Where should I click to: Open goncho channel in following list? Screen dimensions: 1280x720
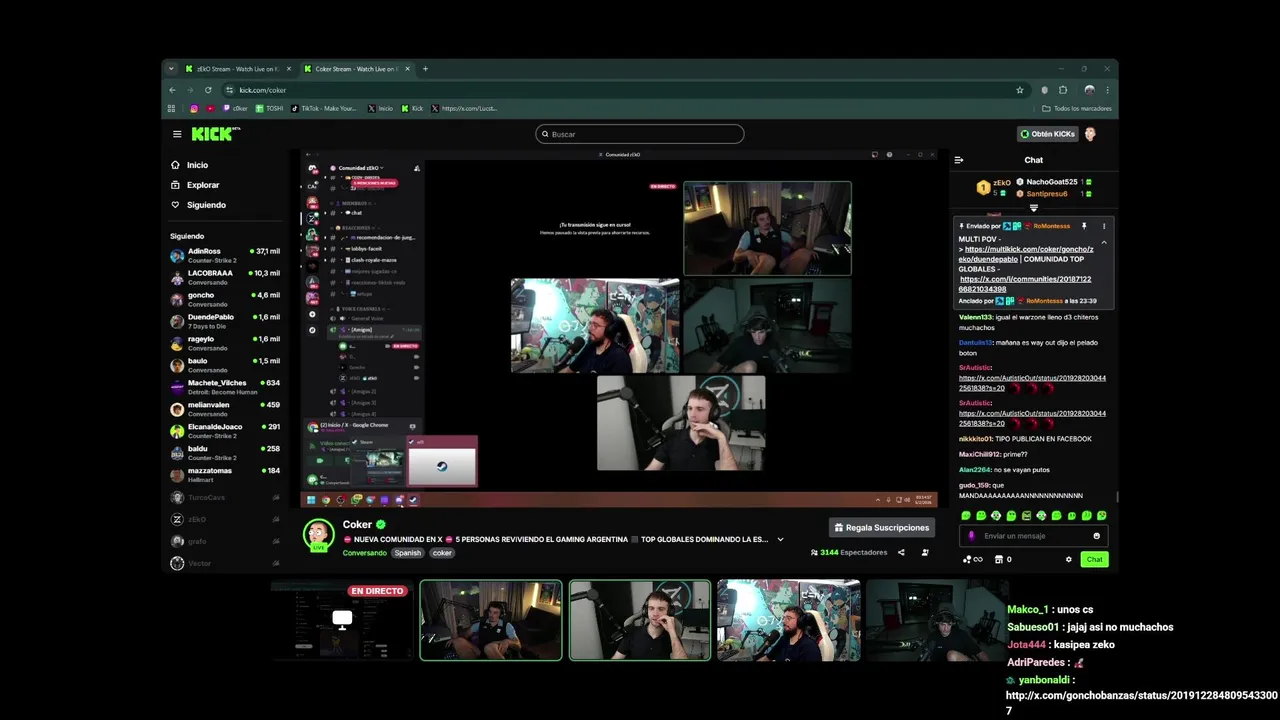coord(225,300)
